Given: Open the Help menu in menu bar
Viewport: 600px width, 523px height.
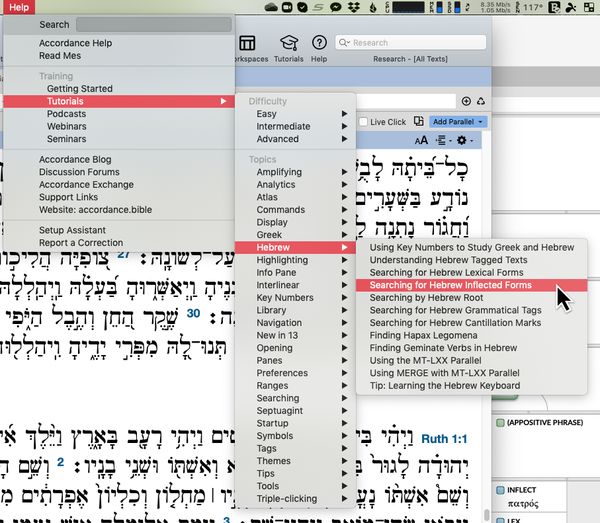Looking at the screenshot, I should (19, 7).
